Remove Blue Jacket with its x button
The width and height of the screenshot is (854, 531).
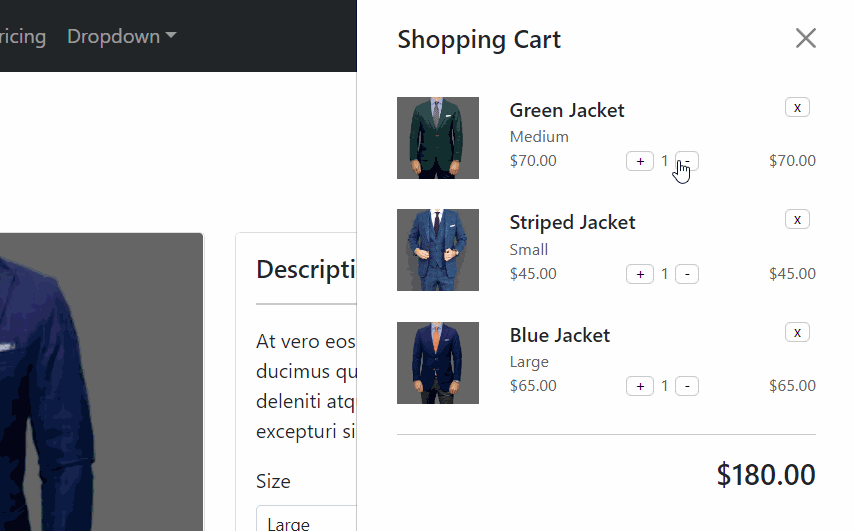pyautogui.click(x=797, y=332)
